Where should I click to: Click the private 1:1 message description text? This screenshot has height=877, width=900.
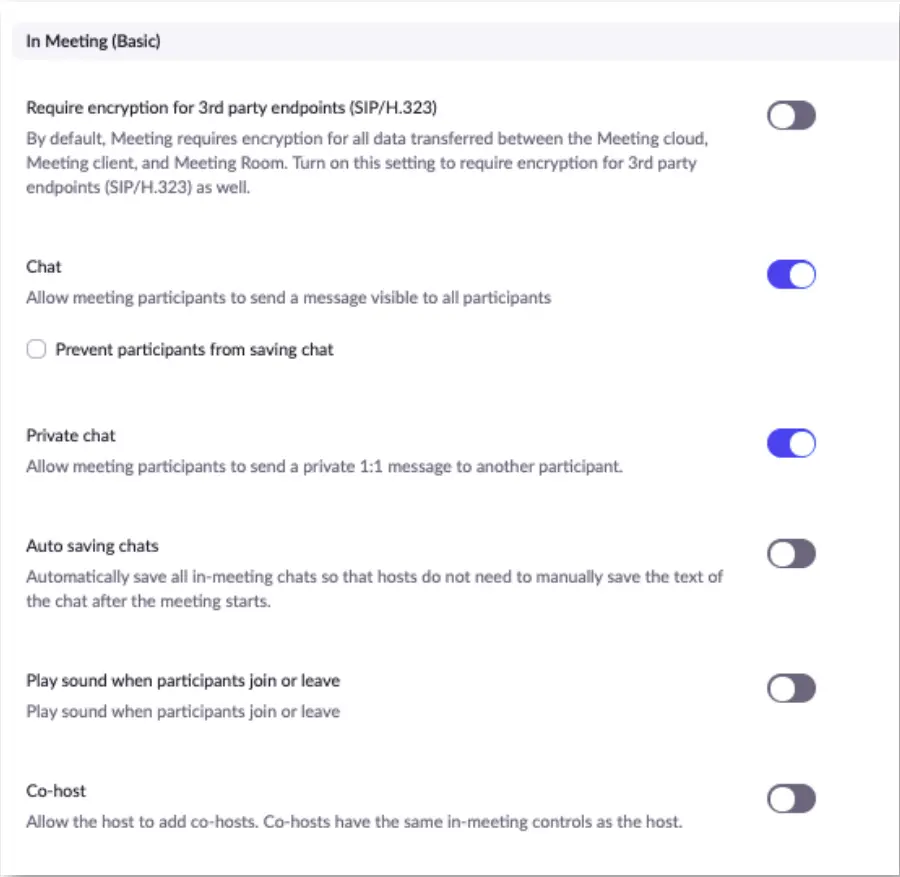coord(324,467)
